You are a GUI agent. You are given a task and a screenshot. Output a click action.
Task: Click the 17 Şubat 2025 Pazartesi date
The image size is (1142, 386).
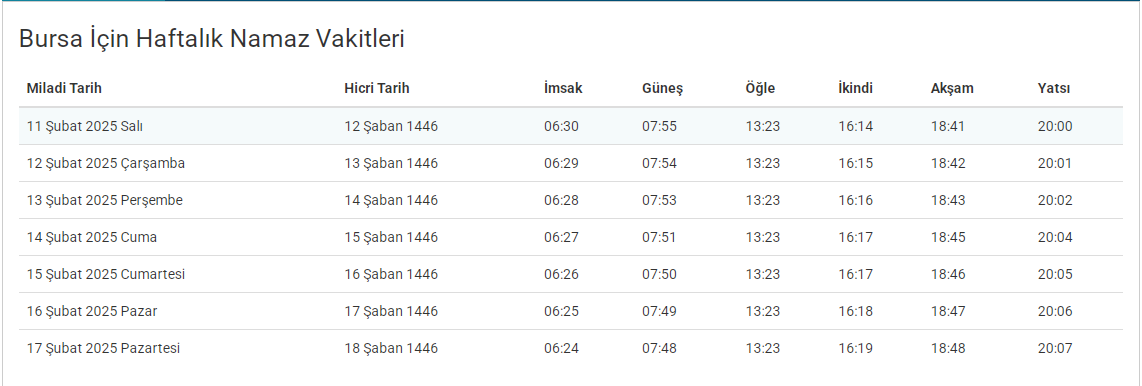pyautogui.click(x=103, y=349)
